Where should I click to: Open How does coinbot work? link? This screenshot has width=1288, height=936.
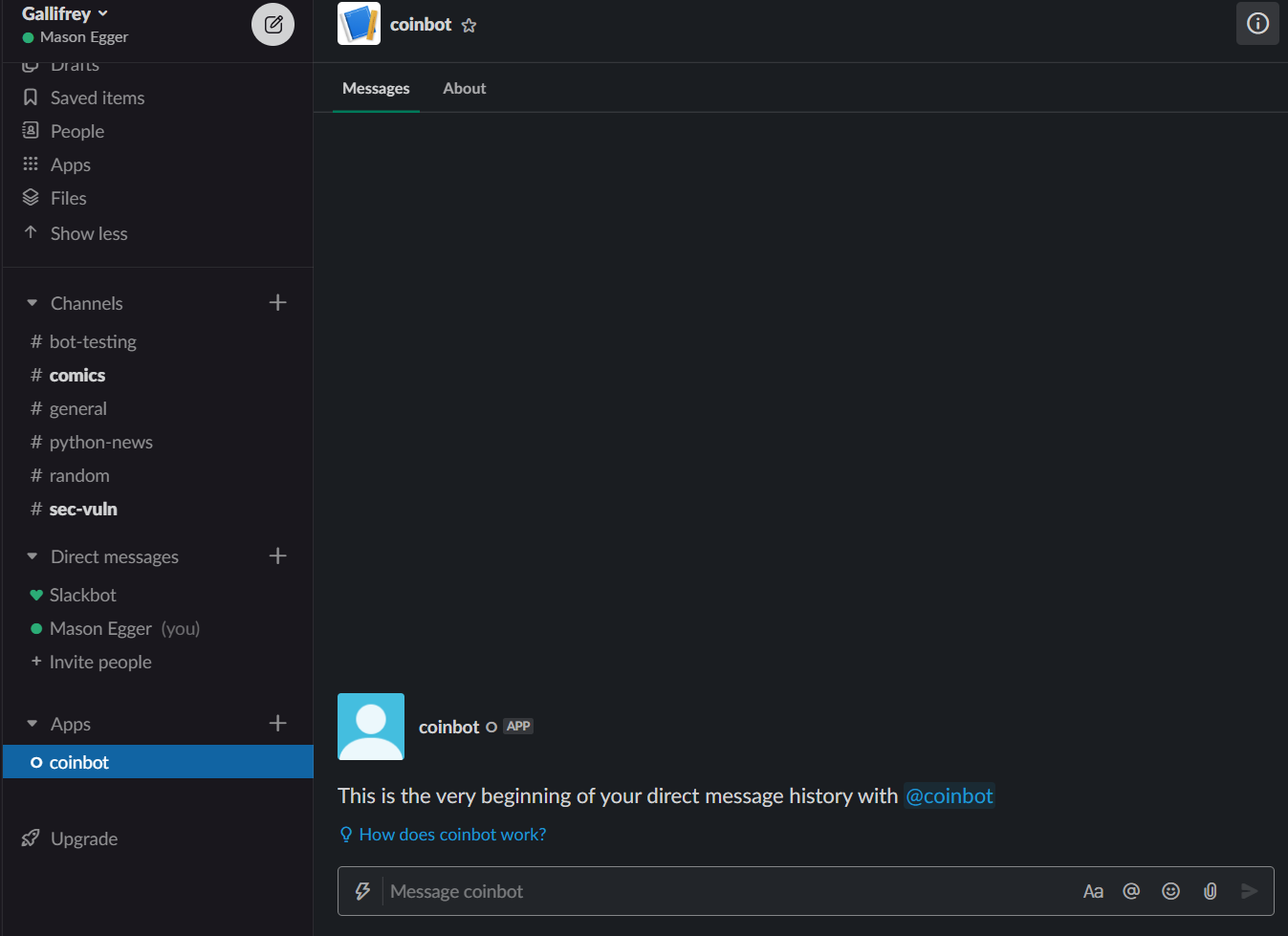[x=452, y=835]
